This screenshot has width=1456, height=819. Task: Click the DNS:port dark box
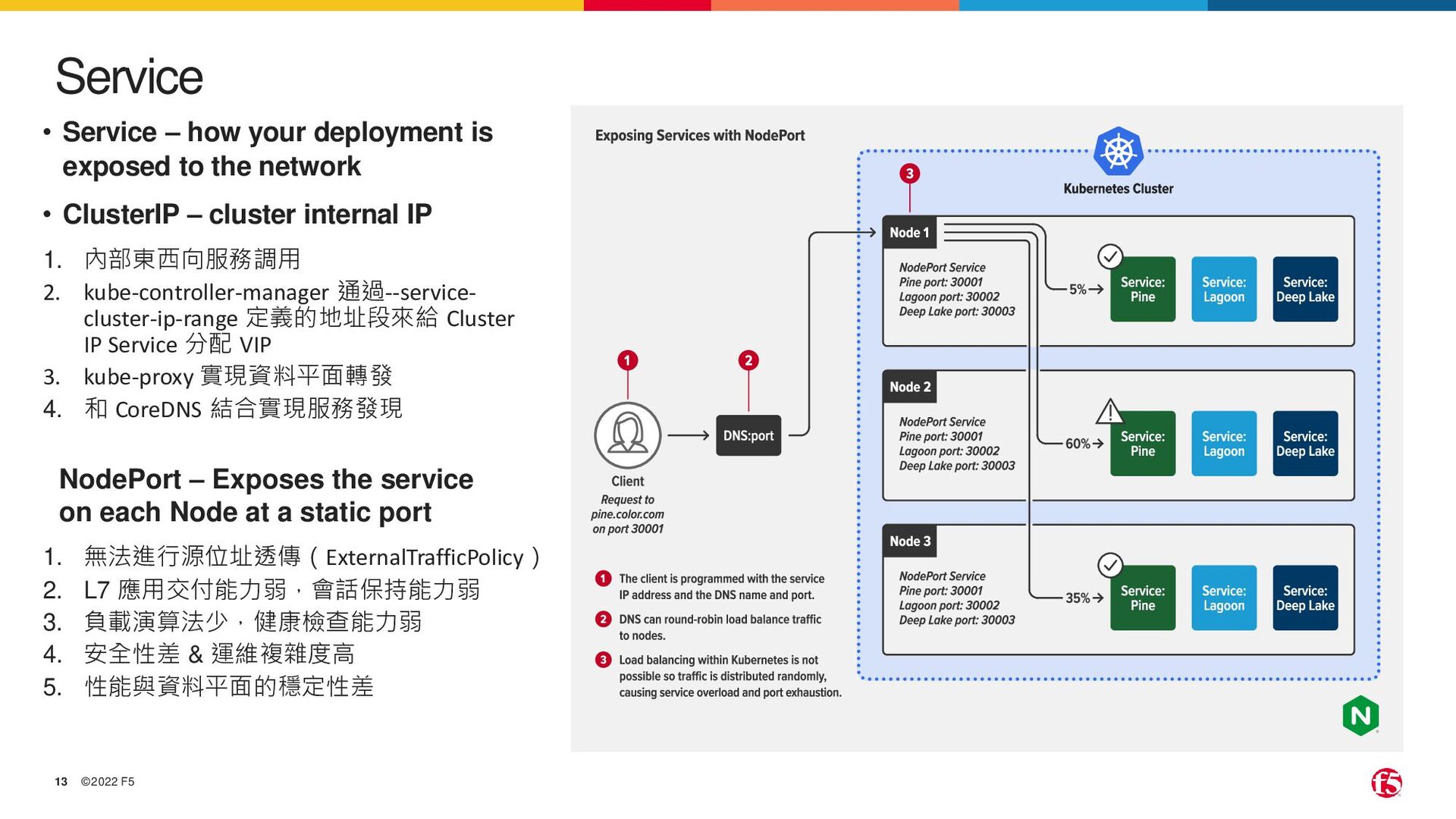748,435
